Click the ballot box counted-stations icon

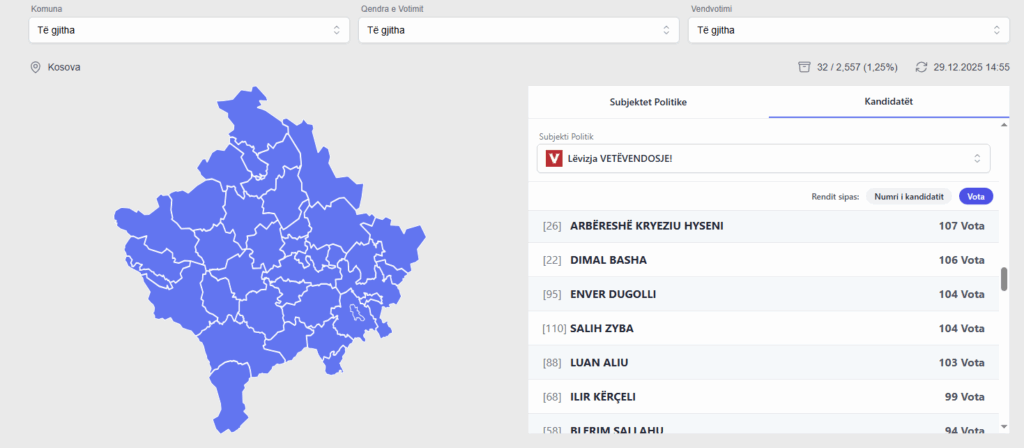click(x=802, y=67)
